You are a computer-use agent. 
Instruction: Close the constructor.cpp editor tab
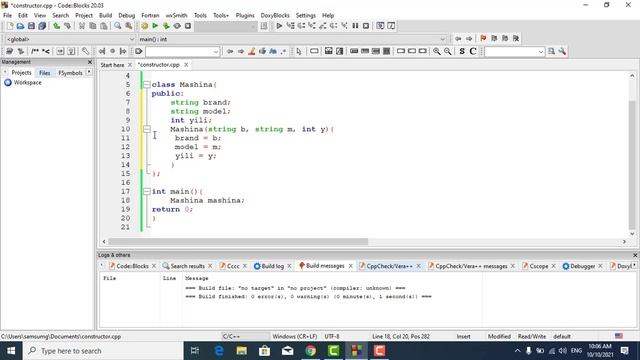click(186, 65)
